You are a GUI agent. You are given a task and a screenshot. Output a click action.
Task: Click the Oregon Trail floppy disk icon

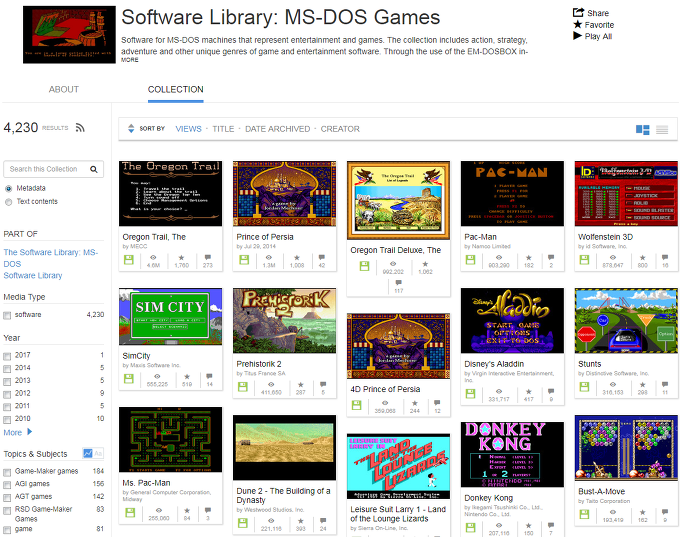tap(129, 260)
